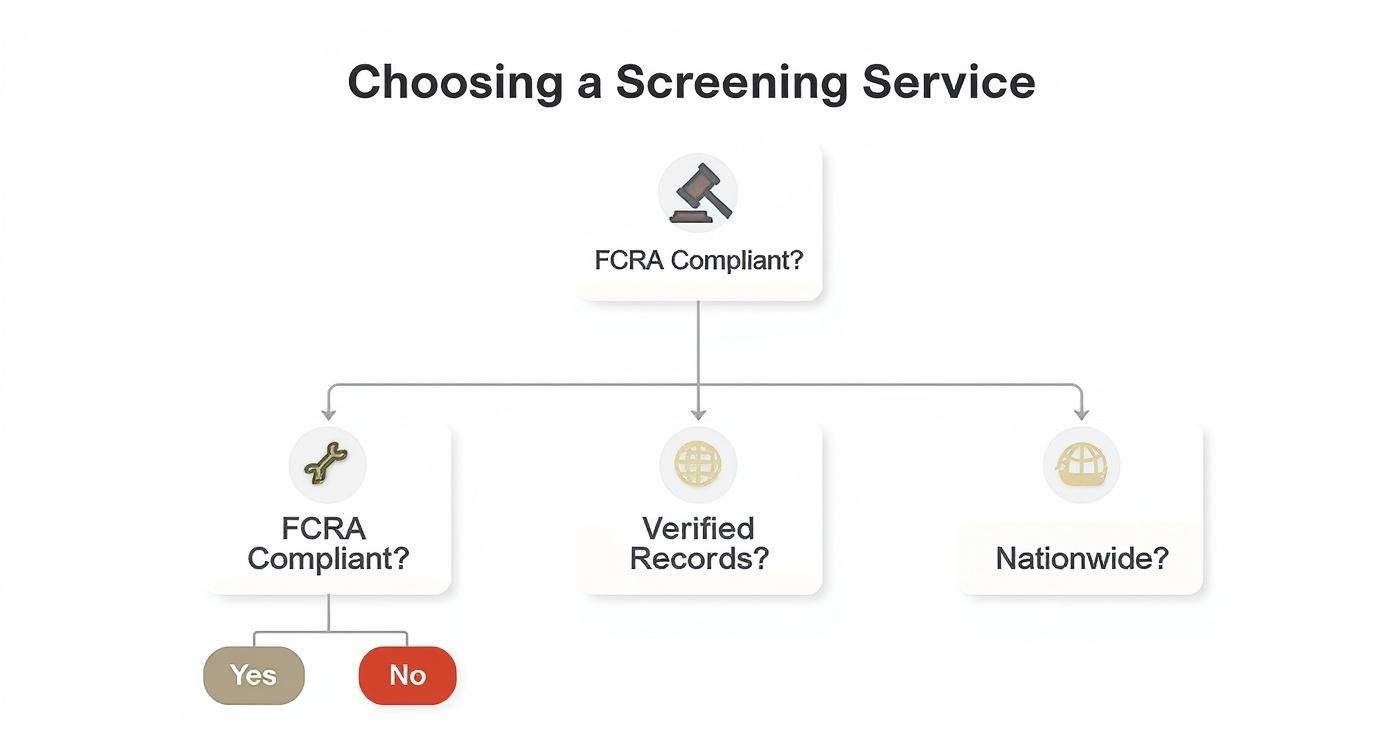This screenshot has height=752, width=1392.
Task: Click the arrowhead above the Nationwide card
Action: [1081, 413]
